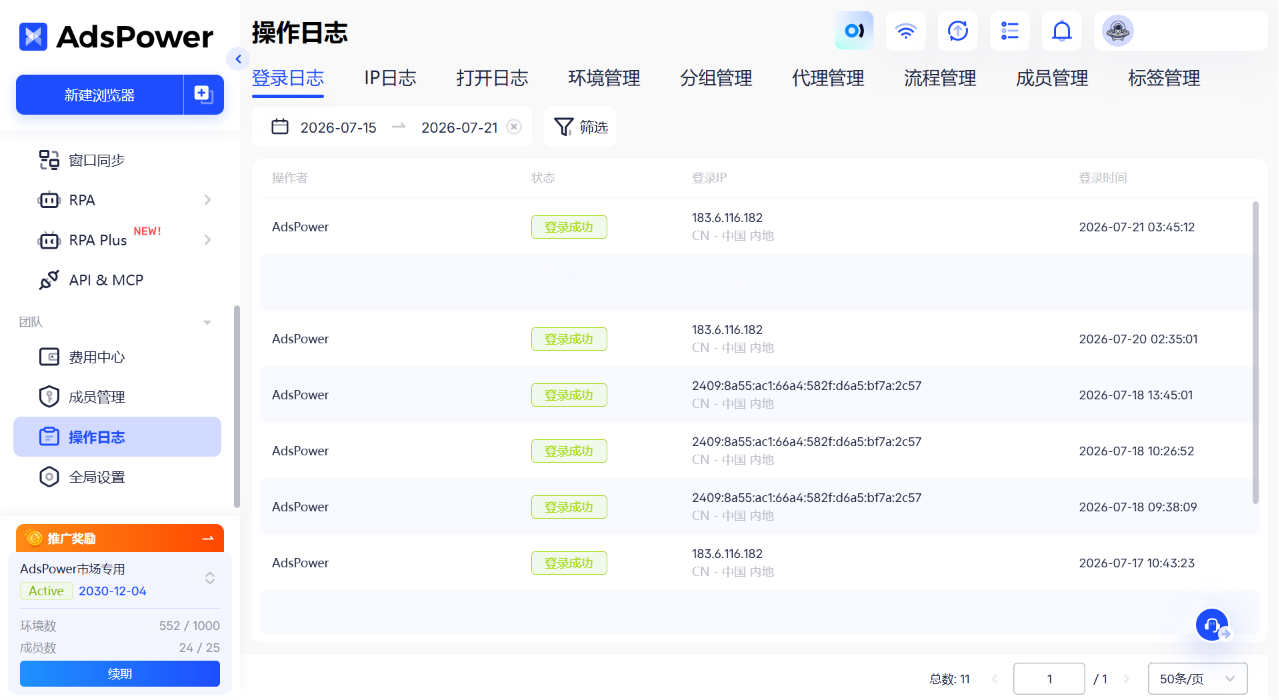Image resolution: width=1279 pixels, height=700 pixels.
Task: Switch to 成员管理 tab in header
Action: tap(1052, 78)
